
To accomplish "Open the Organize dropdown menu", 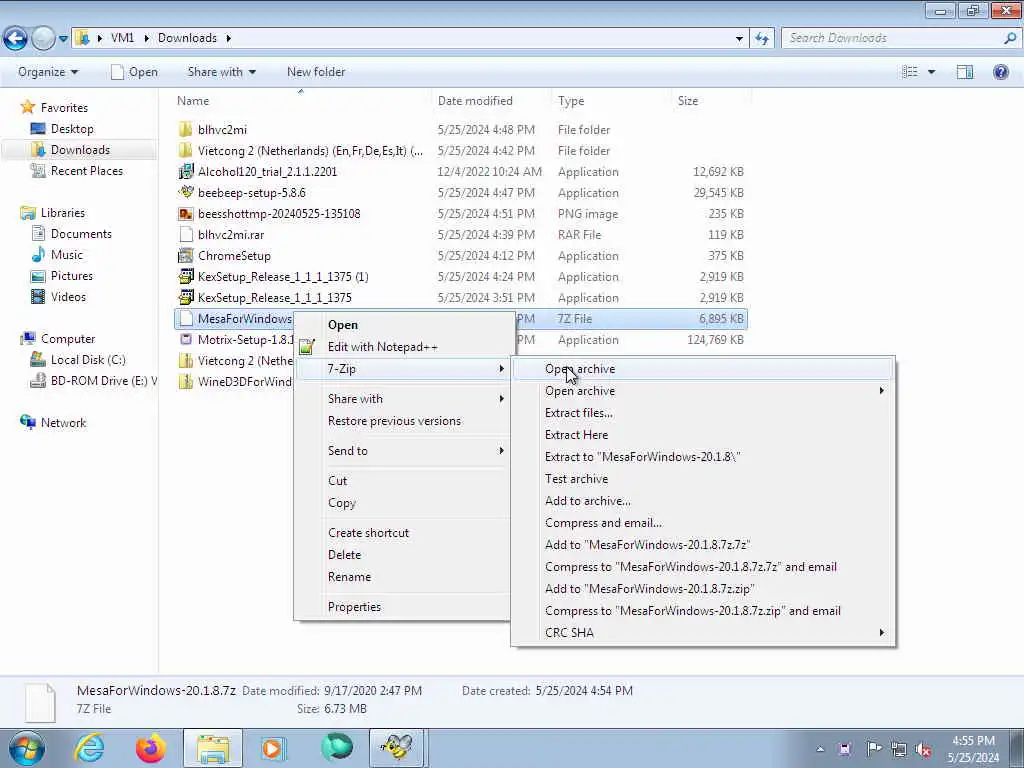I will pos(48,72).
